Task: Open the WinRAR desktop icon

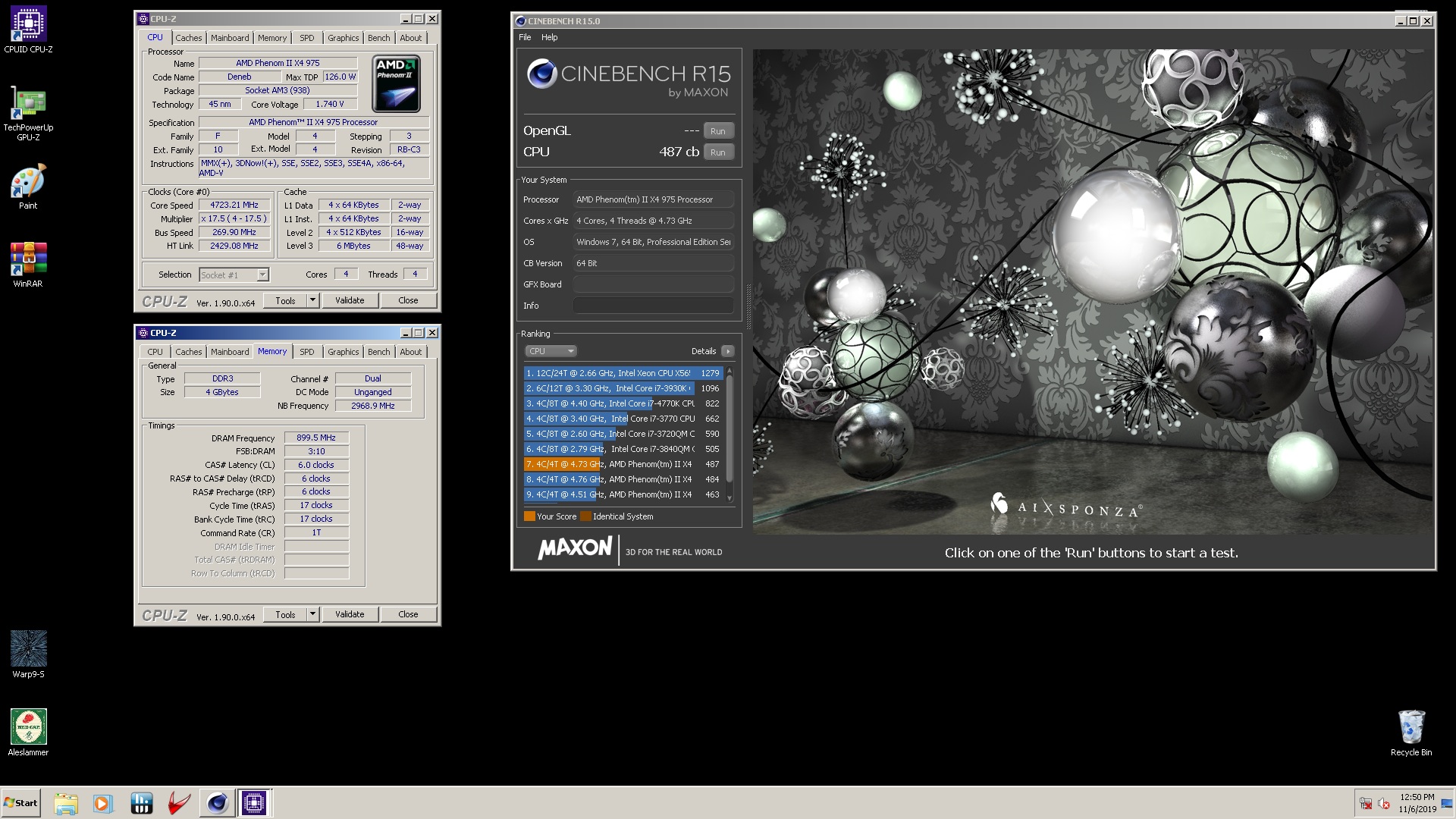Action: coord(28,265)
